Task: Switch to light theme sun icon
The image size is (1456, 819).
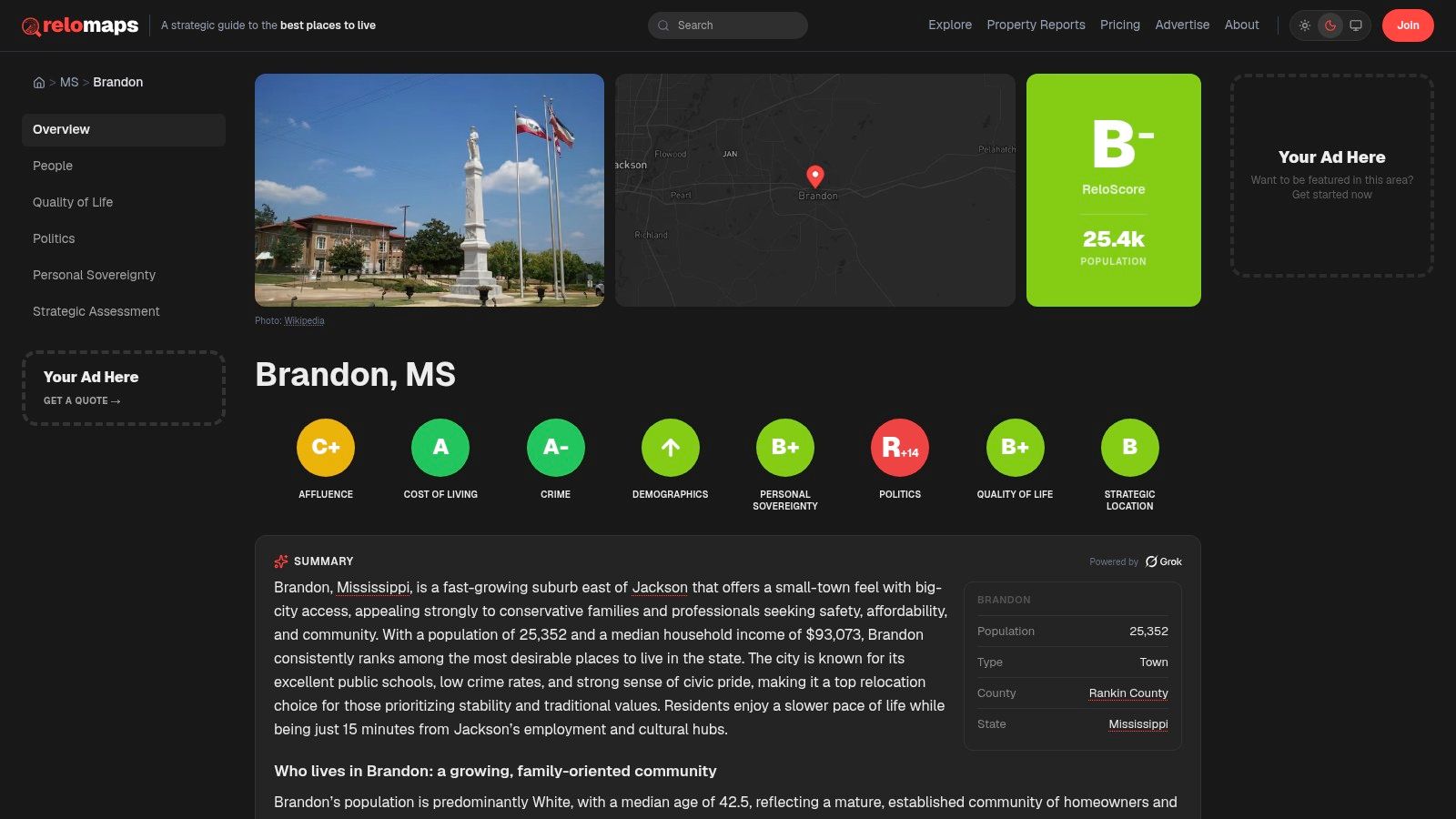Action: [1305, 25]
